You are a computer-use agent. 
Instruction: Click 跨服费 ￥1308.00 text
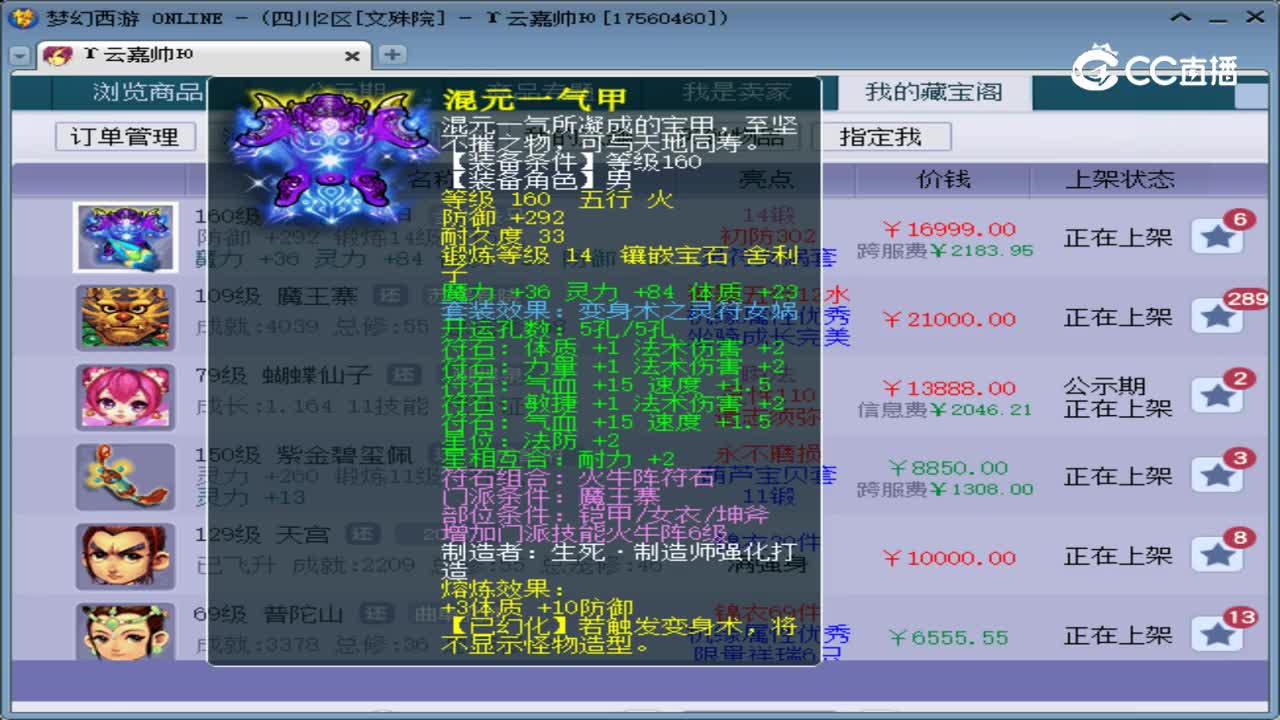pos(945,489)
